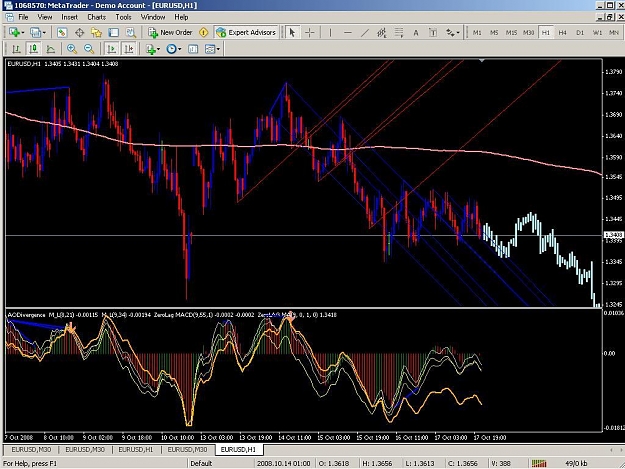Switch chart to M1 timeframe
This screenshot has height=469, width=625.
pos(477,33)
